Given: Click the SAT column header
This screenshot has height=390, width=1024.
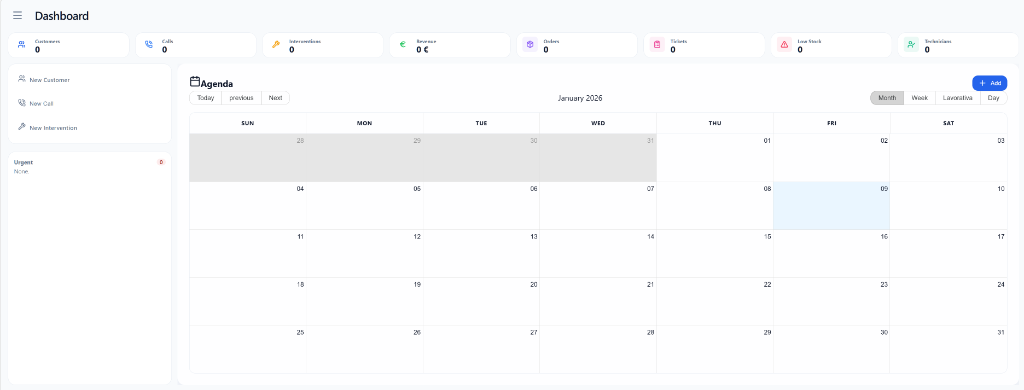Looking at the screenshot, I should pyautogui.click(x=948, y=123).
